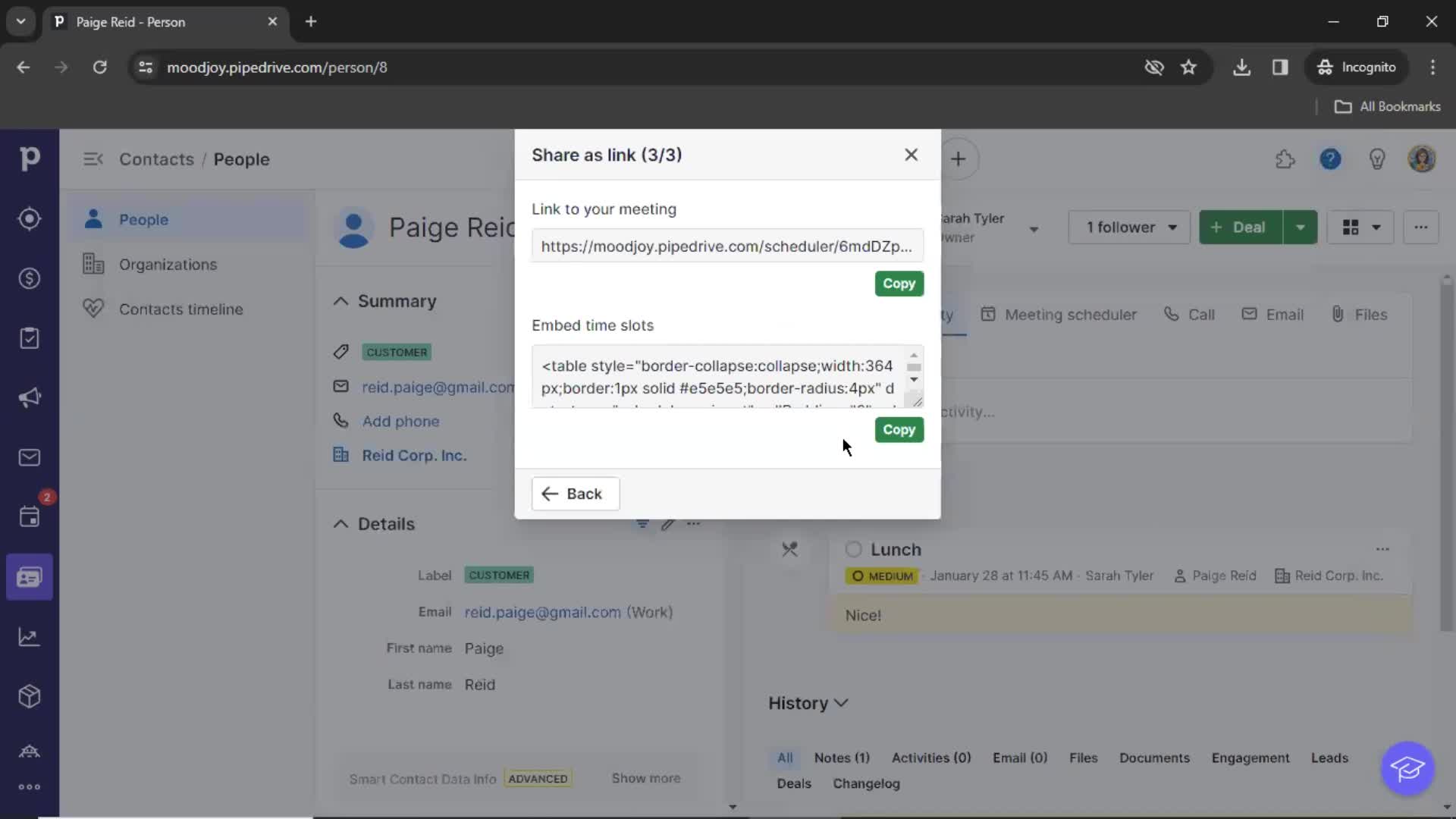
Task: Close the Share as link dialog
Action: coord(910,154)
